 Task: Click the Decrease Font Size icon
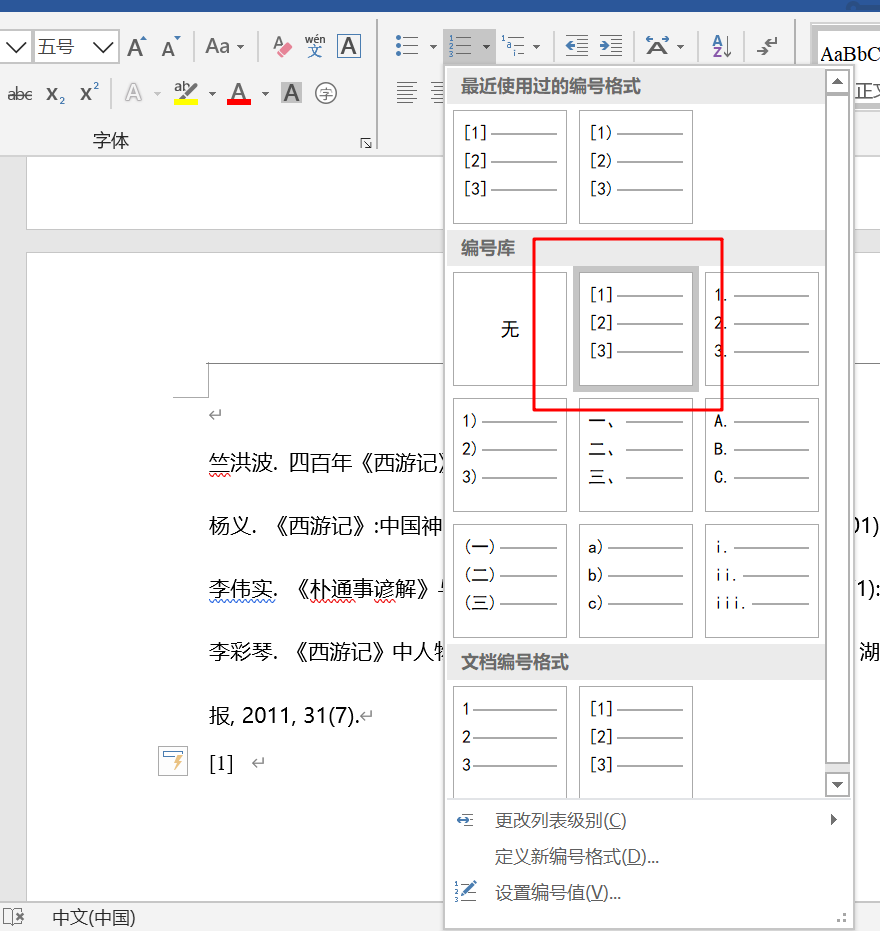point(170,46)
